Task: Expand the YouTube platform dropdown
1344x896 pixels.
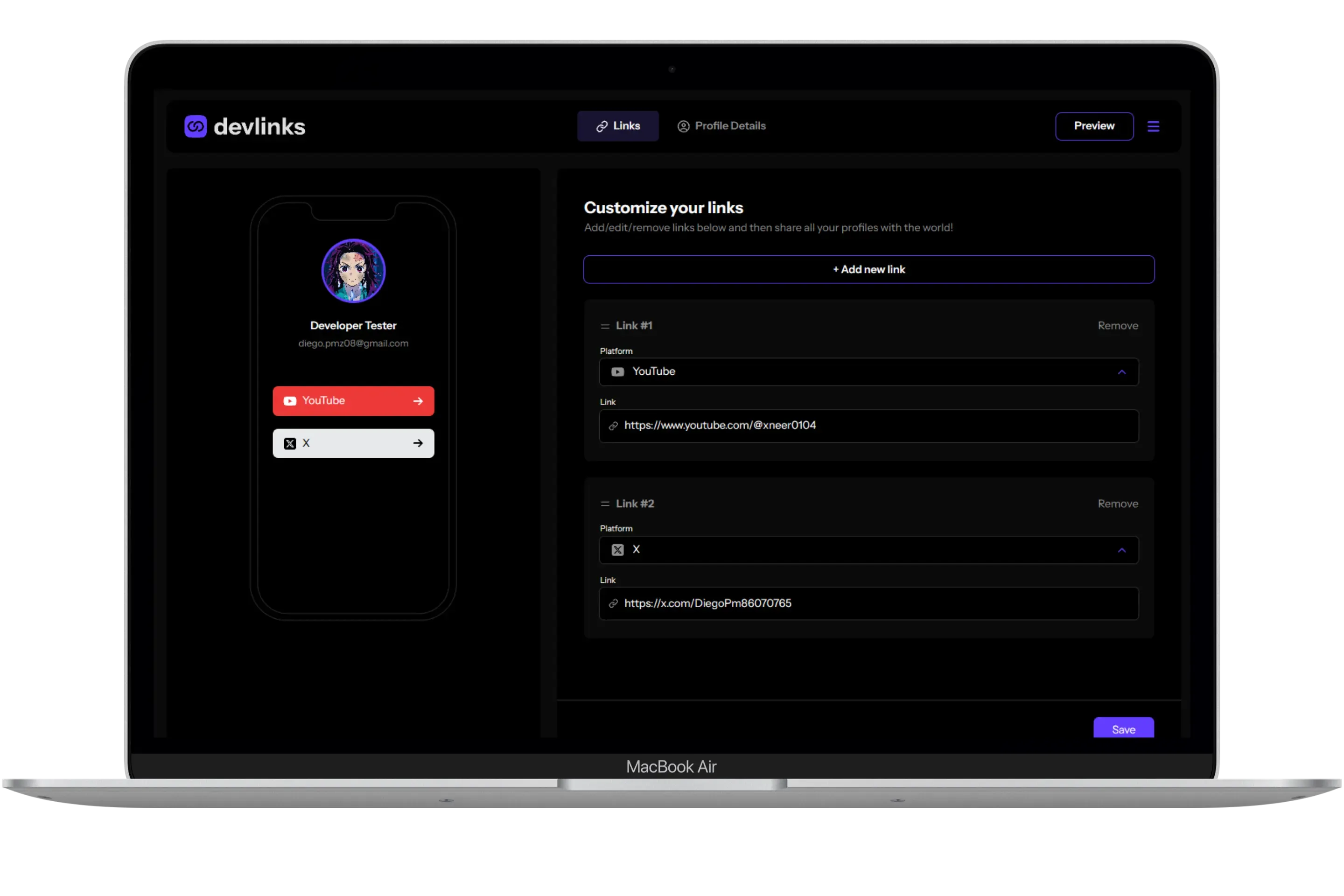Action: (868, 372)
